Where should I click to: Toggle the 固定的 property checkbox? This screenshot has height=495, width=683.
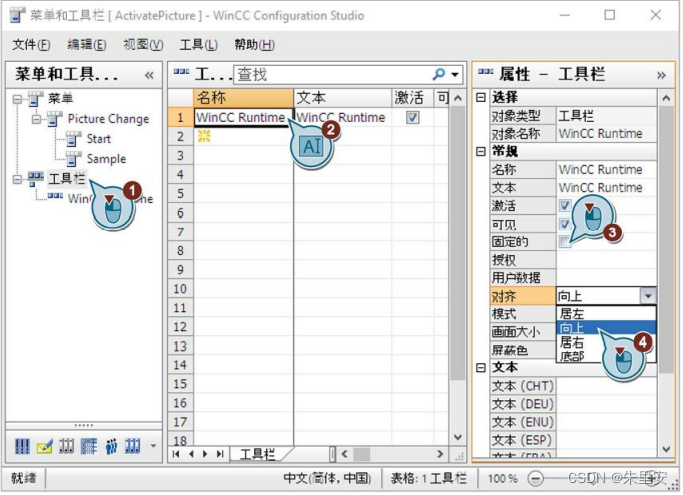[x=565, y=242]
